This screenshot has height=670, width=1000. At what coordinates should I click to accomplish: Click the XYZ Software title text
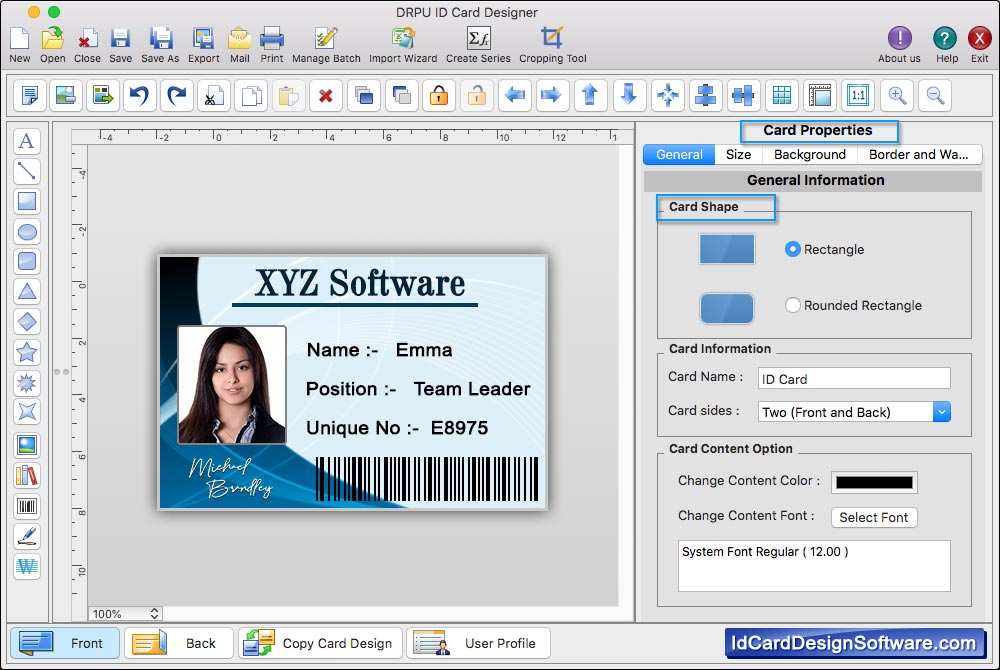point(360,283)
